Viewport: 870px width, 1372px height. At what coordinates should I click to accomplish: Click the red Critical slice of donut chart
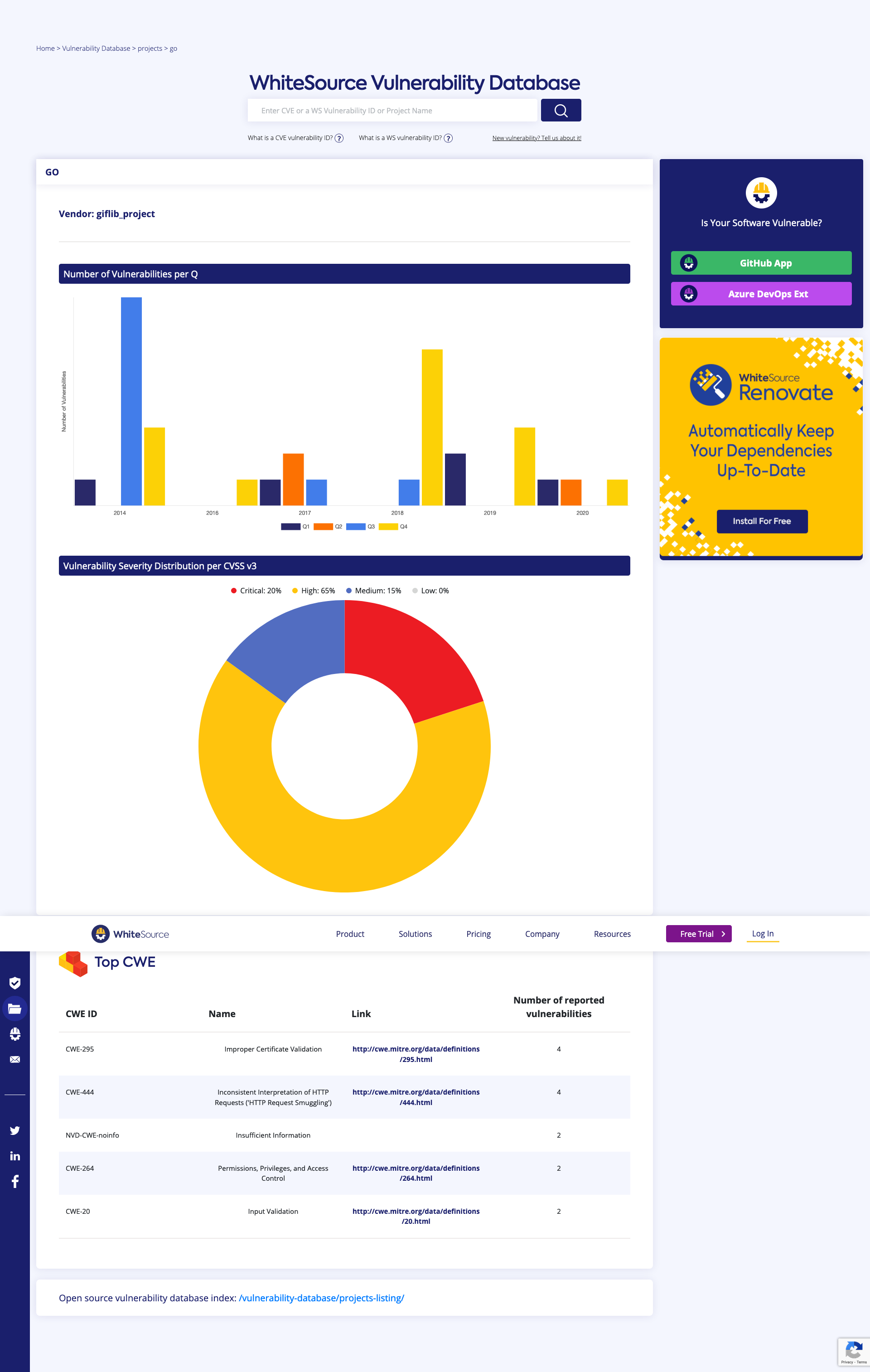click(x=410, y=655)
